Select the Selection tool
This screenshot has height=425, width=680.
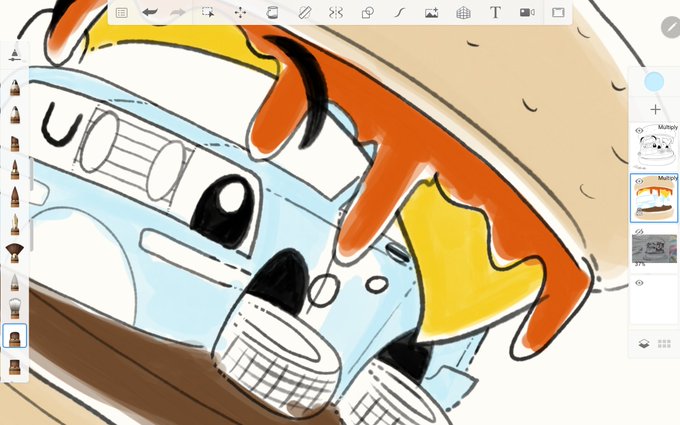tap(208, 13)
